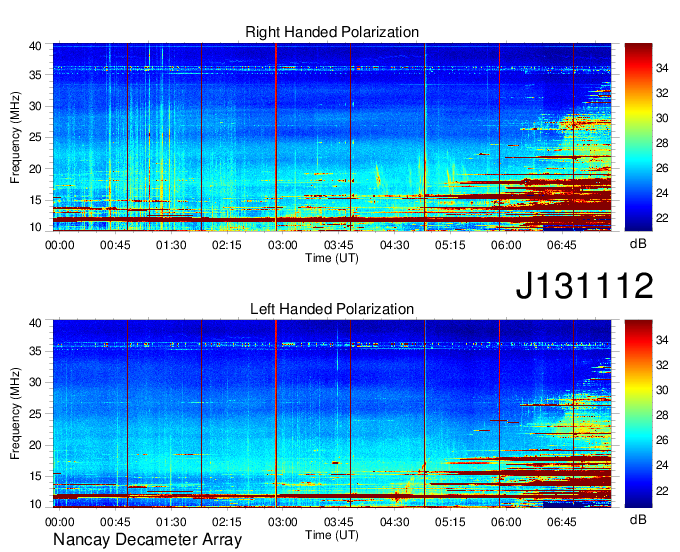Click the 'Left Handed Polarization' plot title
This screenshot has height=552, width=680.
click(332, 309)
